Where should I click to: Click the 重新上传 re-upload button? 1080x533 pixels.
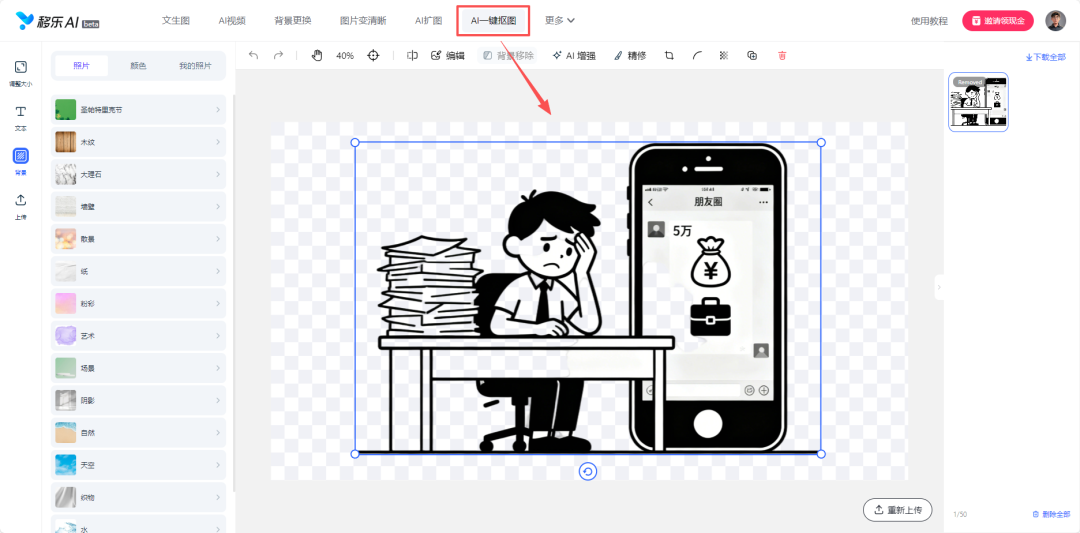(898, 510)
